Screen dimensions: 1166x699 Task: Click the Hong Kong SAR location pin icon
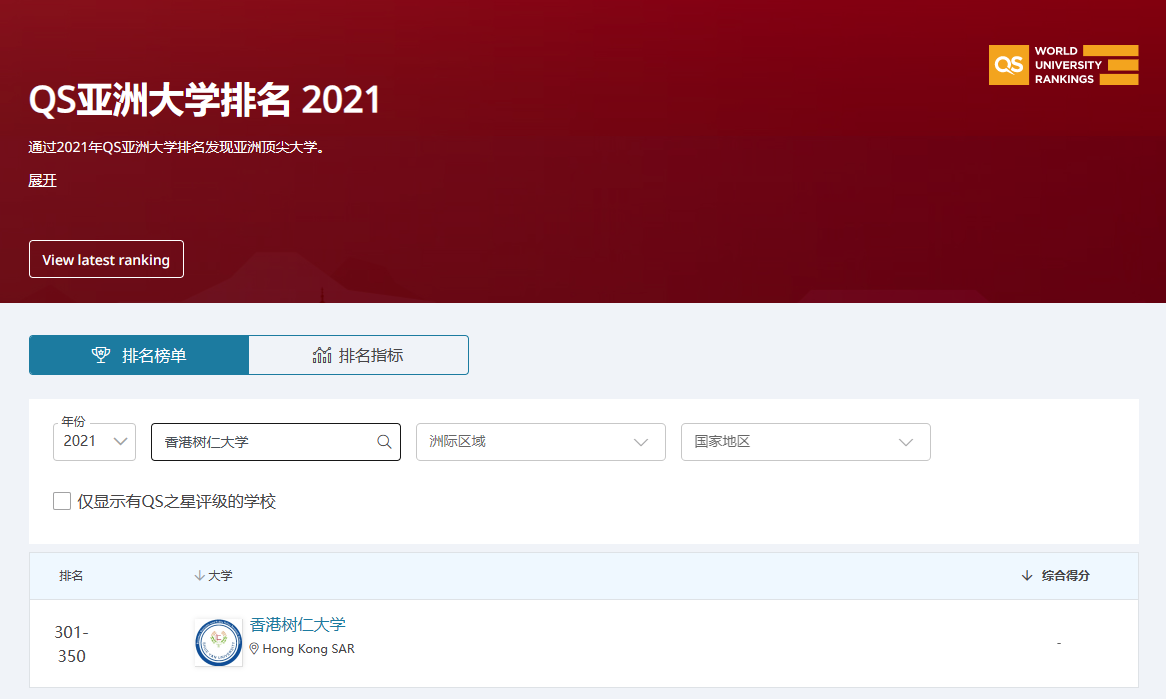(254, 648)
